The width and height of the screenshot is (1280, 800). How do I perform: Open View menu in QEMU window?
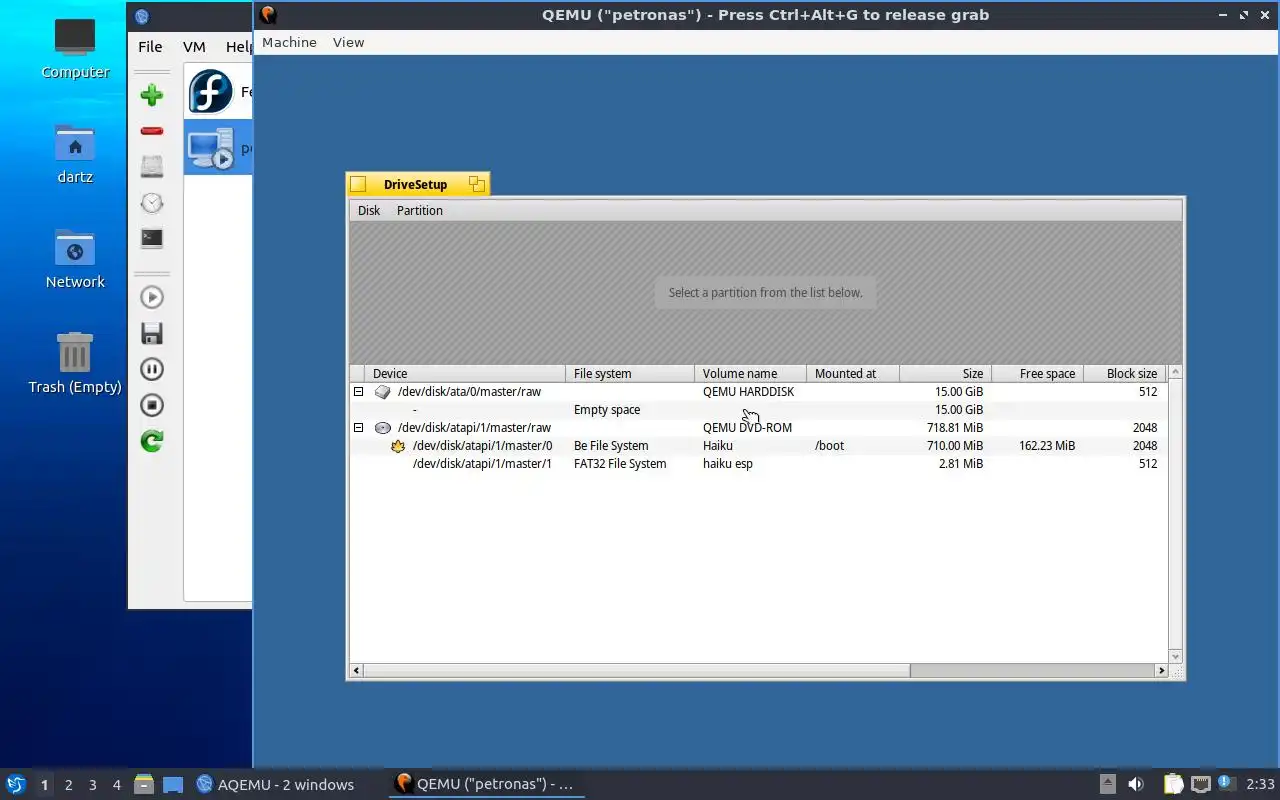pos(348,42)
